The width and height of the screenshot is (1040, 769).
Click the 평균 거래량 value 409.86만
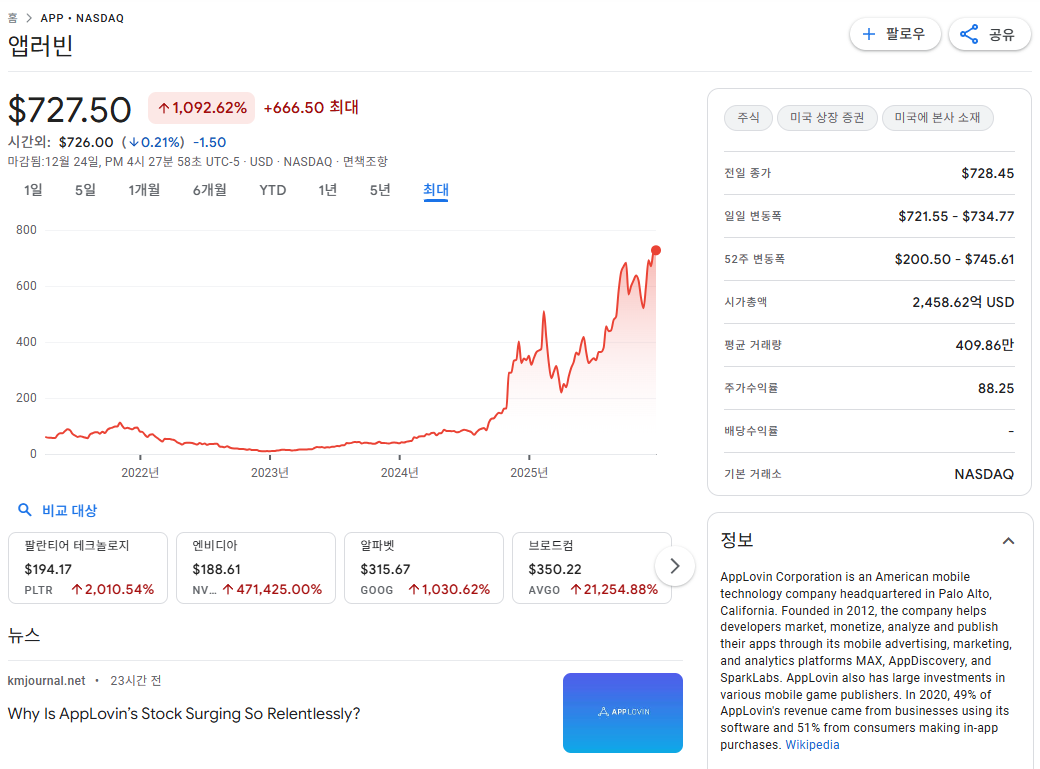pos(985,345)
